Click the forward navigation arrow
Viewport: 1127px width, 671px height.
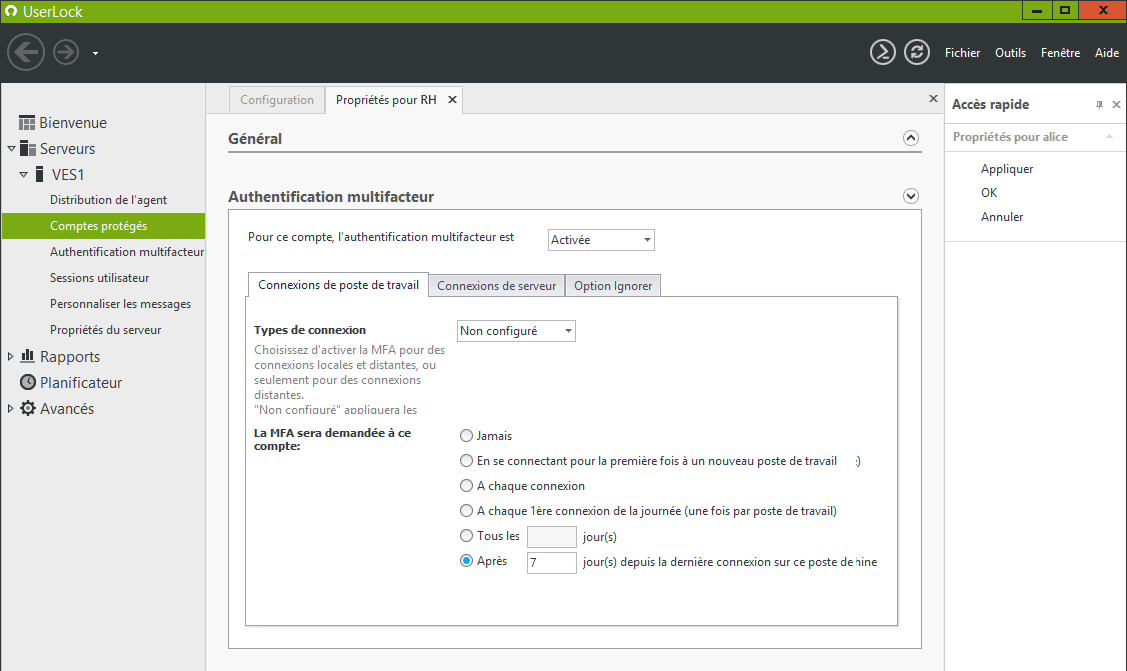pos(66,52)
